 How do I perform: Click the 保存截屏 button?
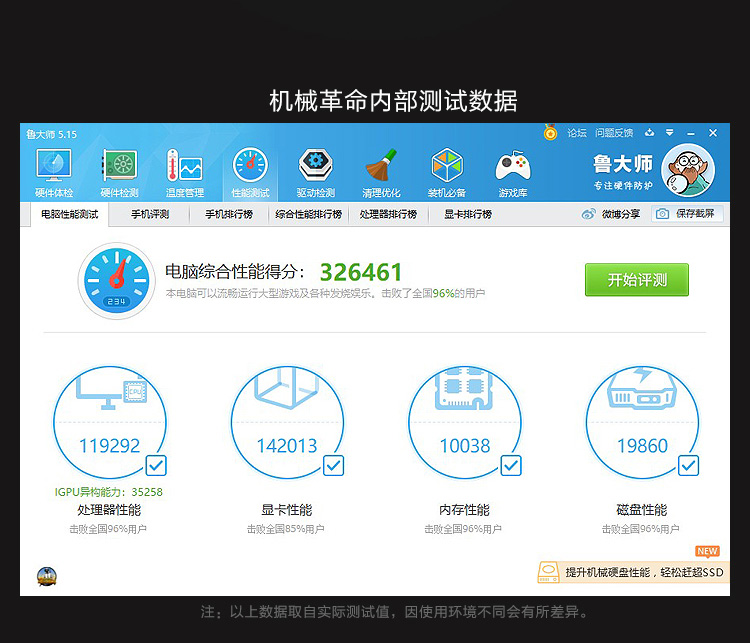(687, 214)
